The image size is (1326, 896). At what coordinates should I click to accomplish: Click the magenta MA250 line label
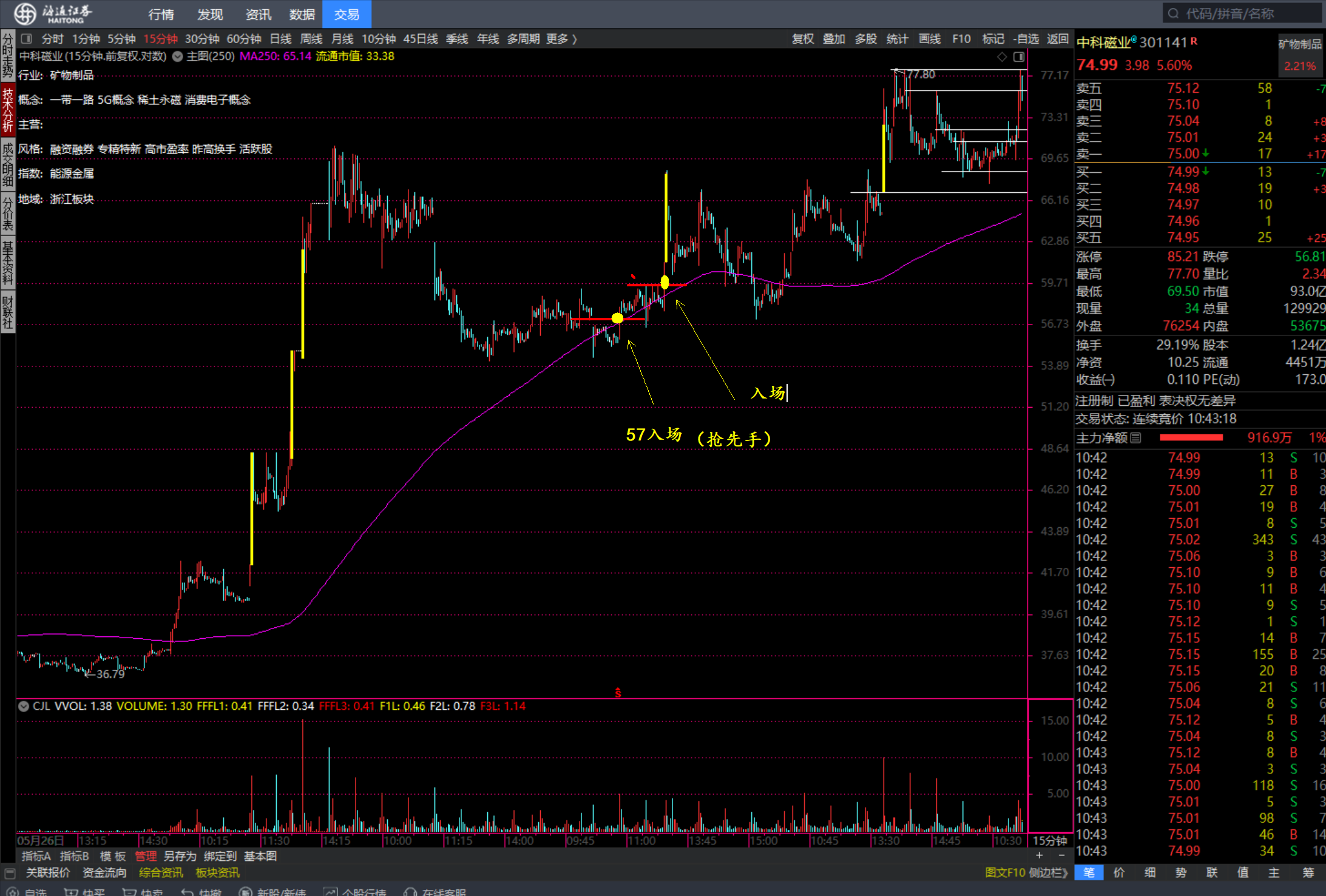pyautogui.click(x=276, y=56)
